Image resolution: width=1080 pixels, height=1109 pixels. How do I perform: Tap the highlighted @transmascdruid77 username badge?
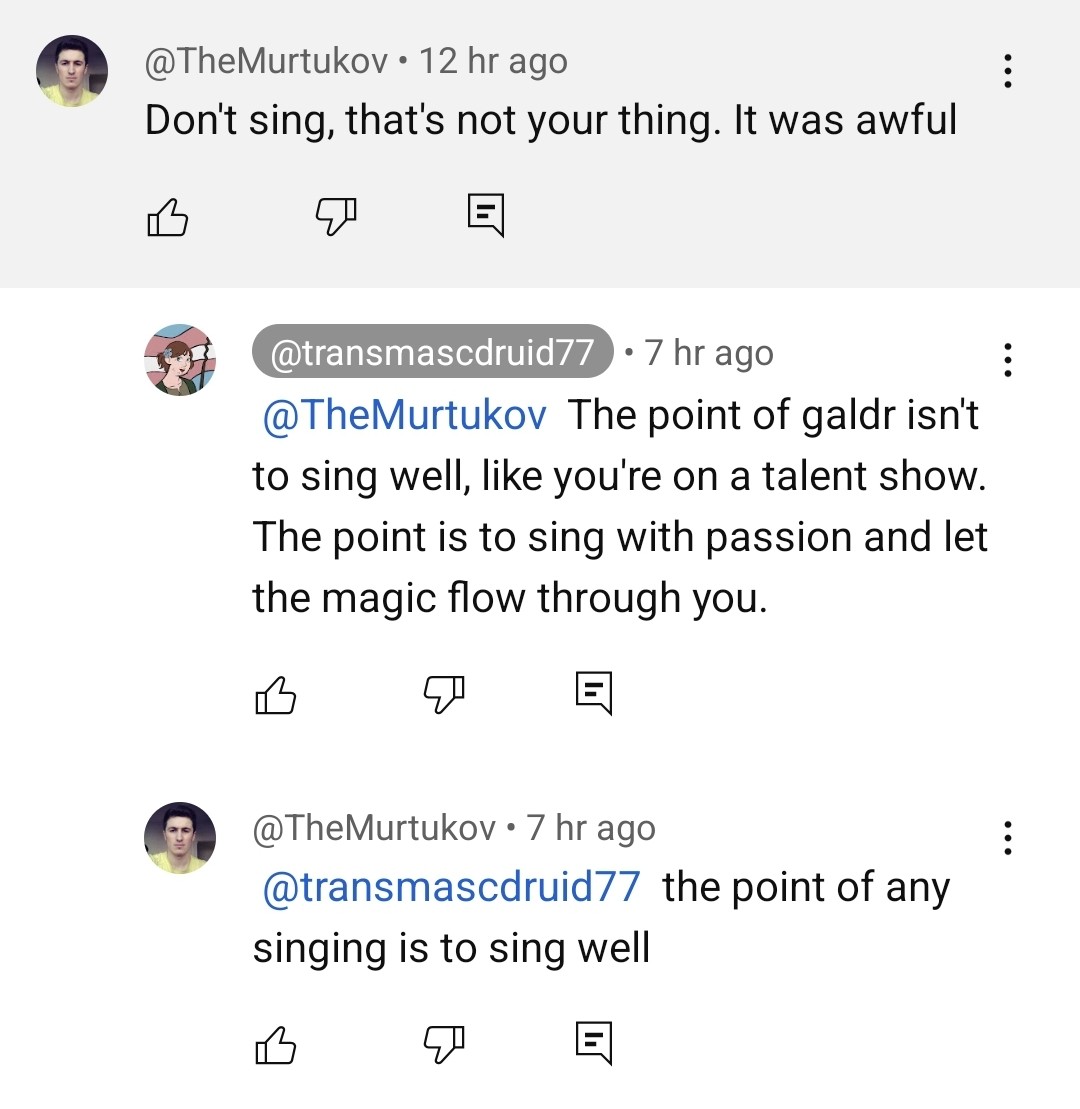click(432, 352)
